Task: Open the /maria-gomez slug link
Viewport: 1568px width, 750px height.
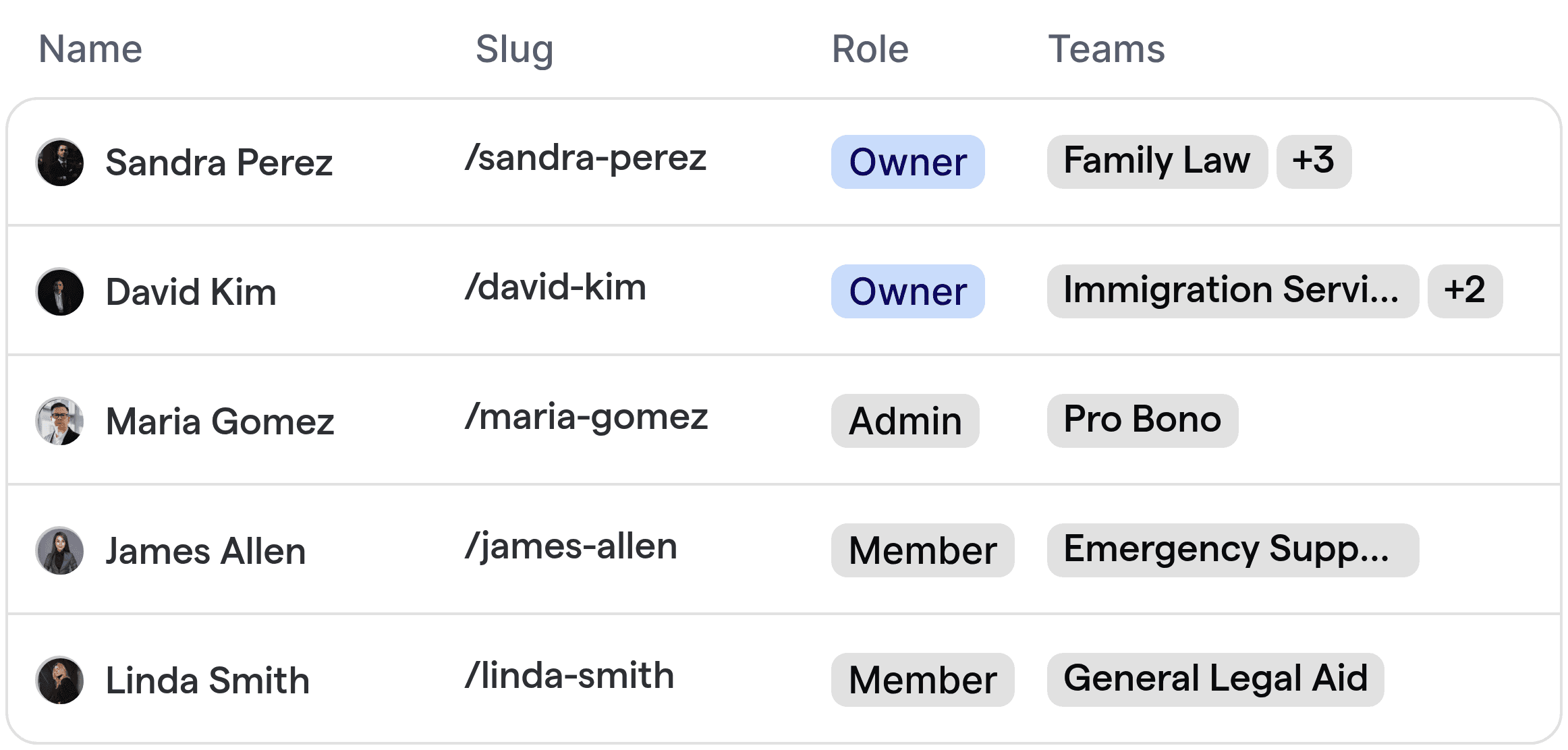Action: 586,418
